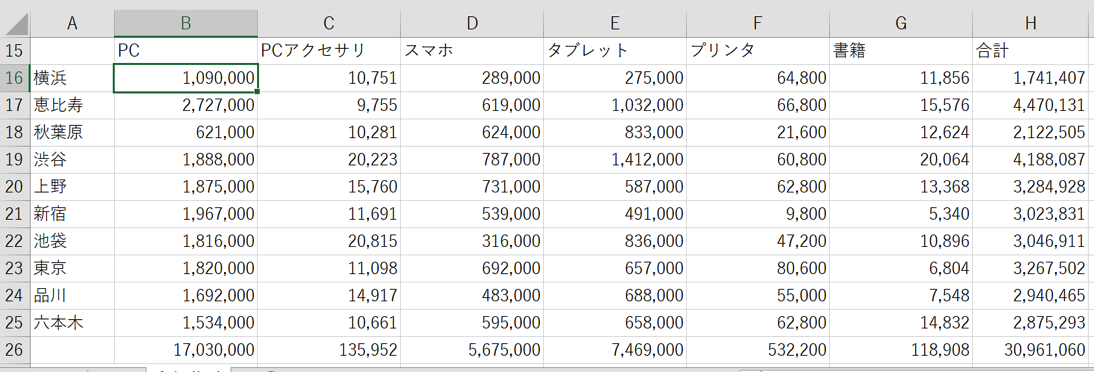Select the 東京 cell
Screen dimensions: 1094x372
(x=72, y=268)
